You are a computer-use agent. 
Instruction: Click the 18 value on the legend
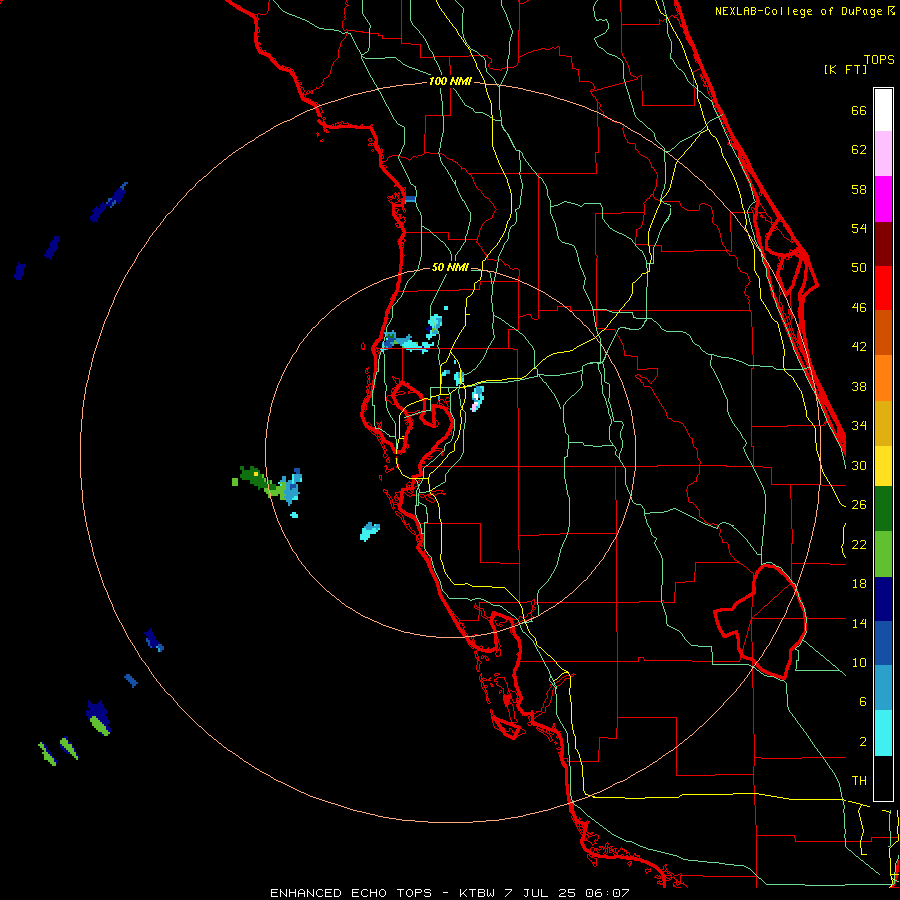[x=859, y=584]
